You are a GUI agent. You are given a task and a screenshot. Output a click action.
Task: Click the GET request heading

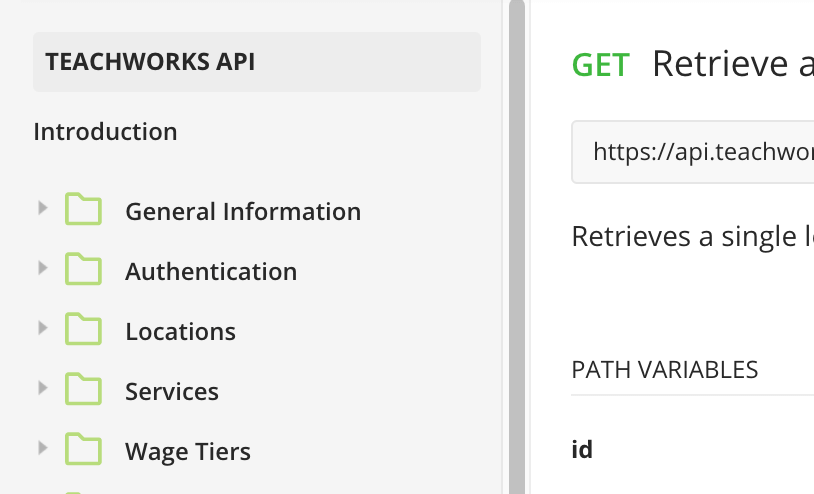692,64
